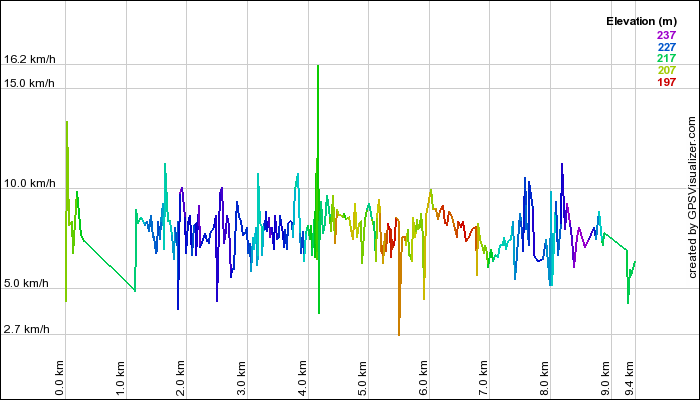The image size is (700, 400).
Task: Select the purple 237 elevation legend entry
Action: pyautogui.click(x=667, y=35)
